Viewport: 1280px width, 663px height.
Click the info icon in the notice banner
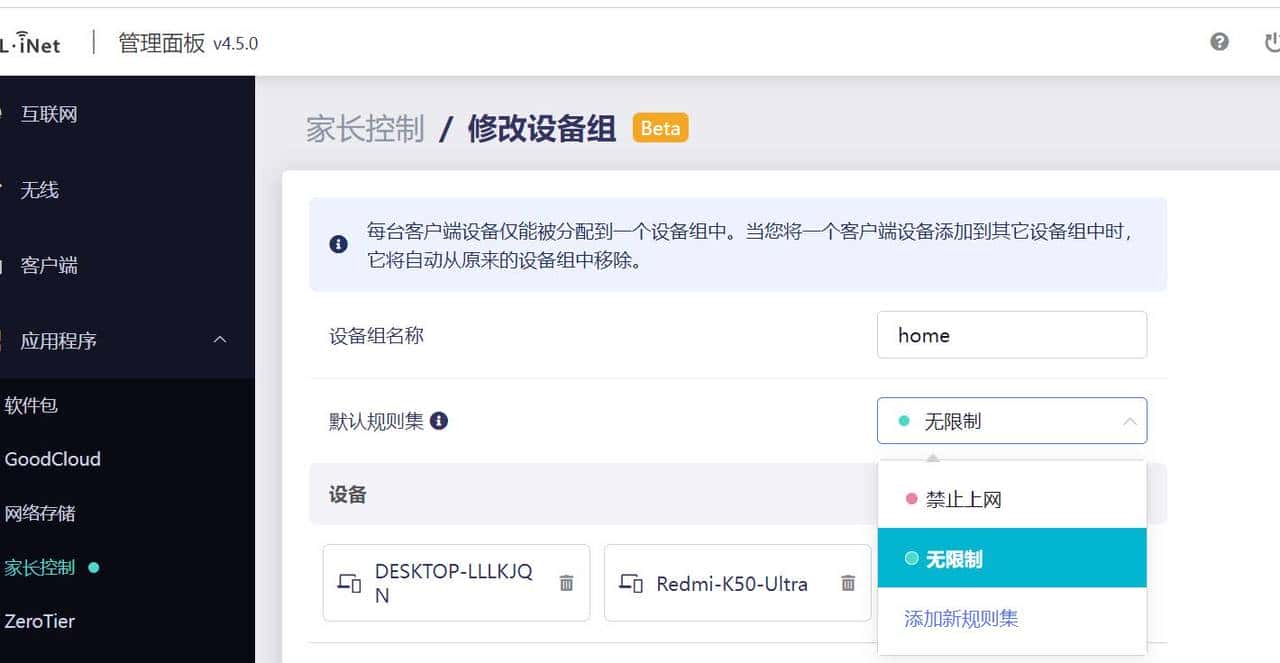338,243
